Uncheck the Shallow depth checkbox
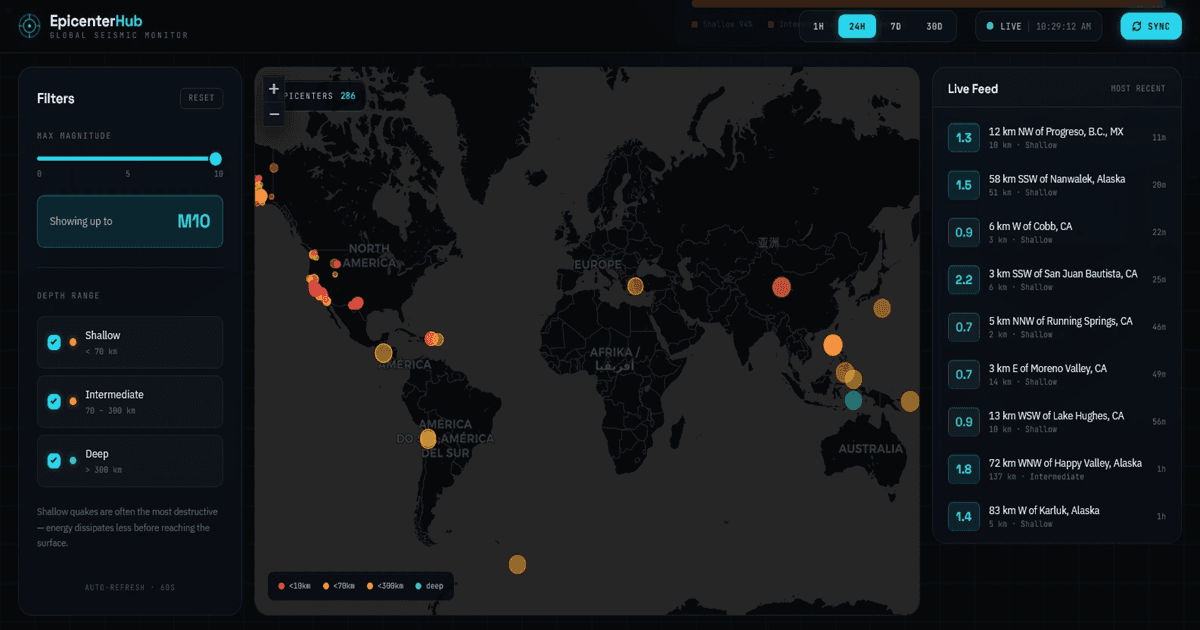Screen dimensions: 1200x630 tap(54, 342)
